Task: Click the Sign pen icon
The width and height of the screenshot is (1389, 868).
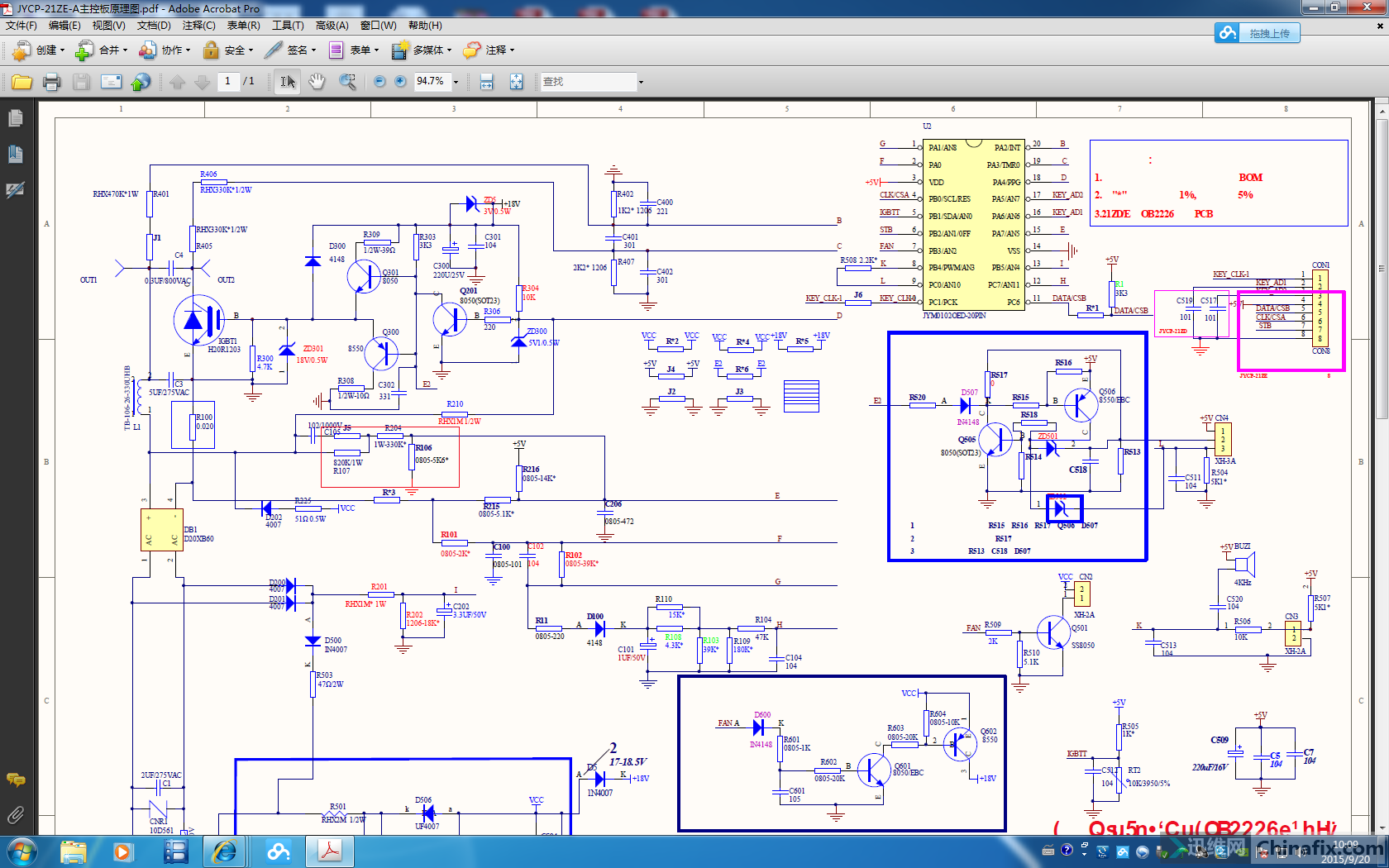Action: (x=274, y=50)
